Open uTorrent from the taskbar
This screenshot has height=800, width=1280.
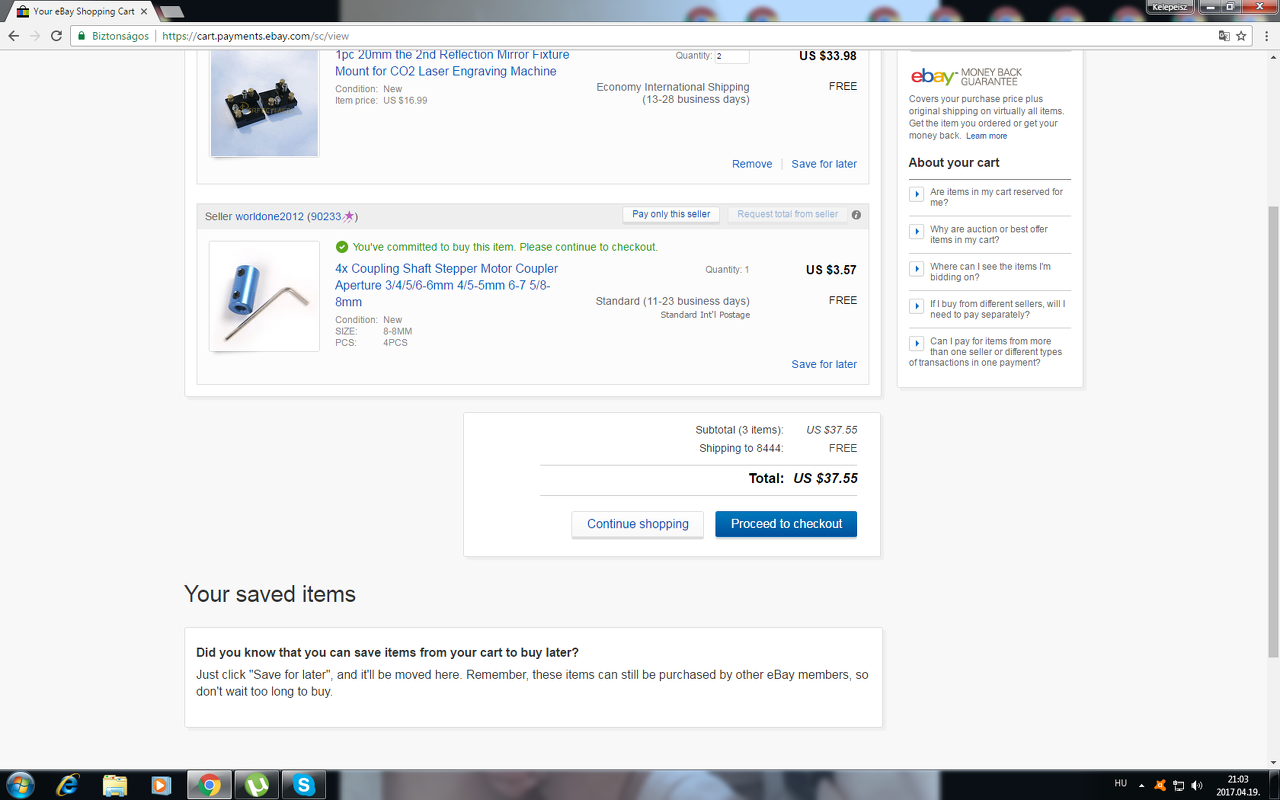256,785
